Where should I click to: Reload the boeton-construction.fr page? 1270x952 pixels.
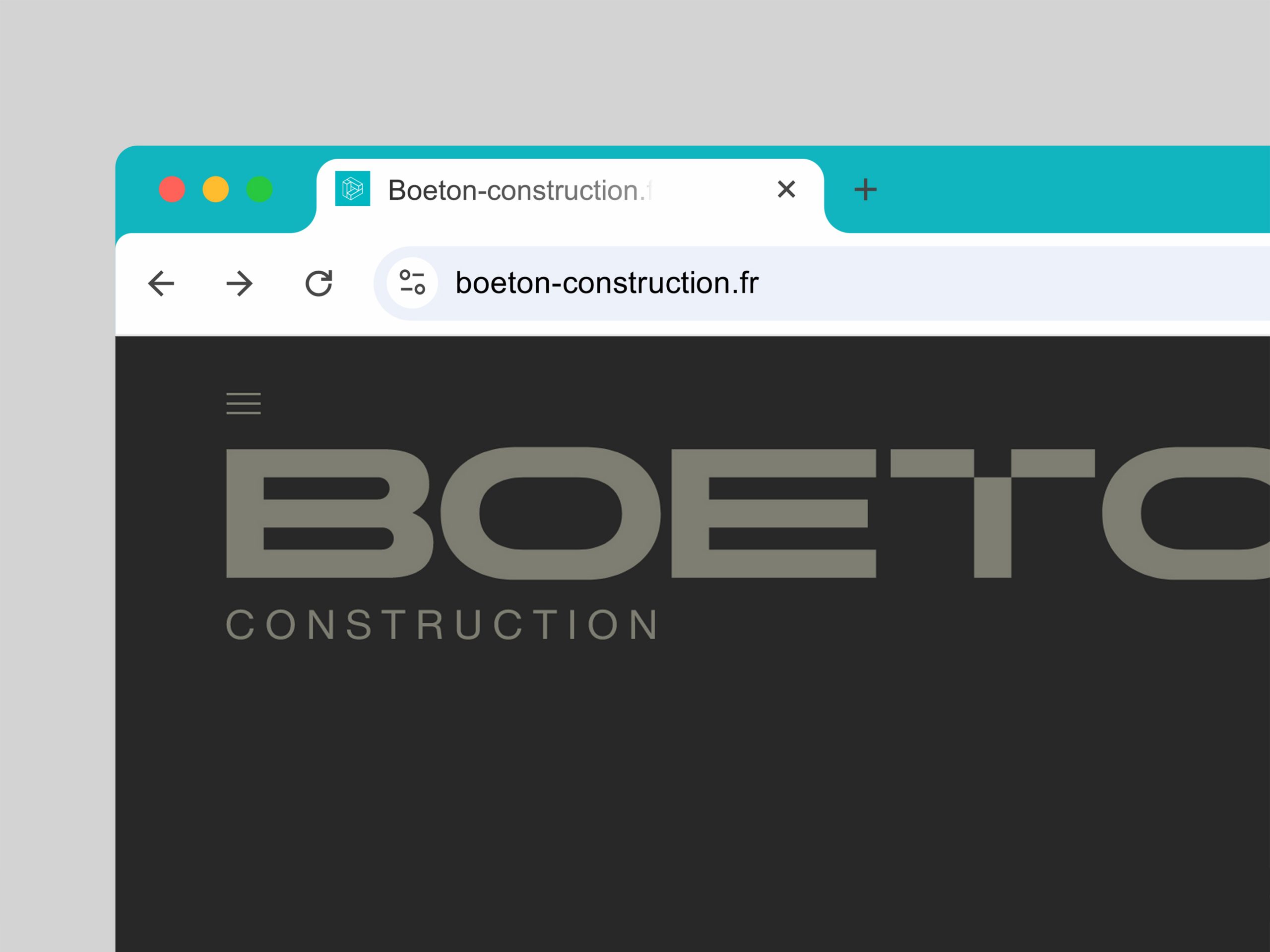point(318,284)
